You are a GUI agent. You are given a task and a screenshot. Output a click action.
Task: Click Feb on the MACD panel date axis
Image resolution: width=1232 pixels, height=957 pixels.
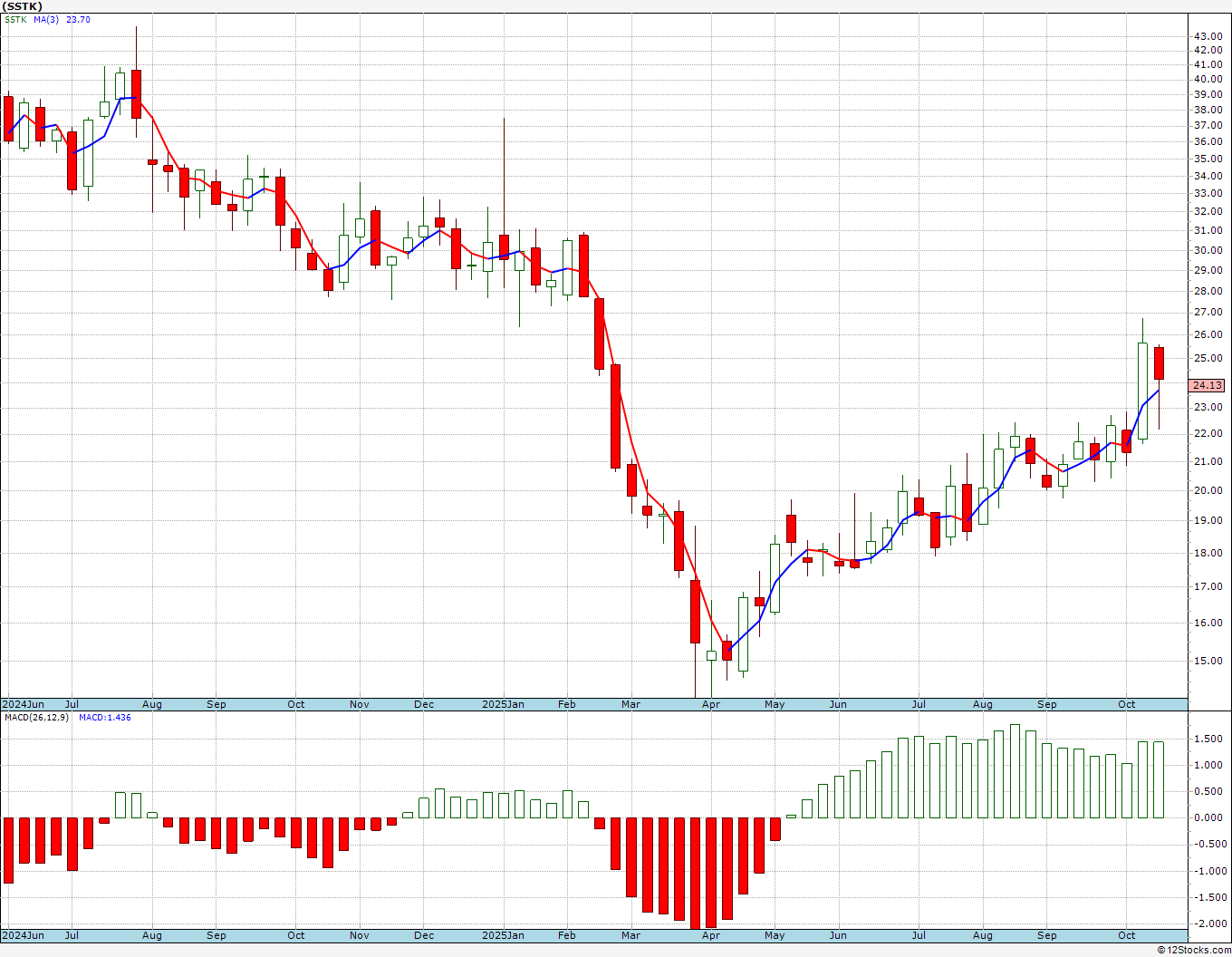click(567, 935)
